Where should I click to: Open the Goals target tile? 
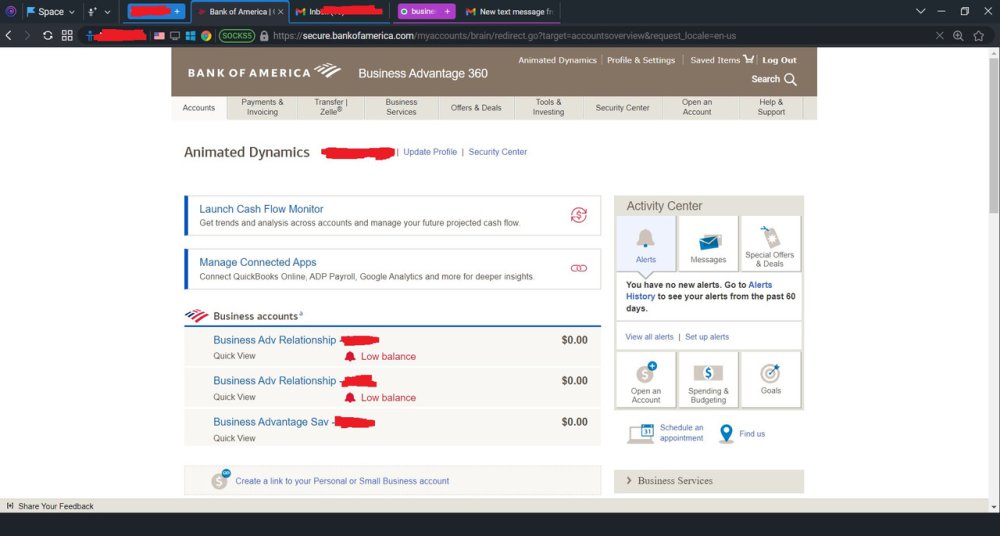[x=770, y=380]
